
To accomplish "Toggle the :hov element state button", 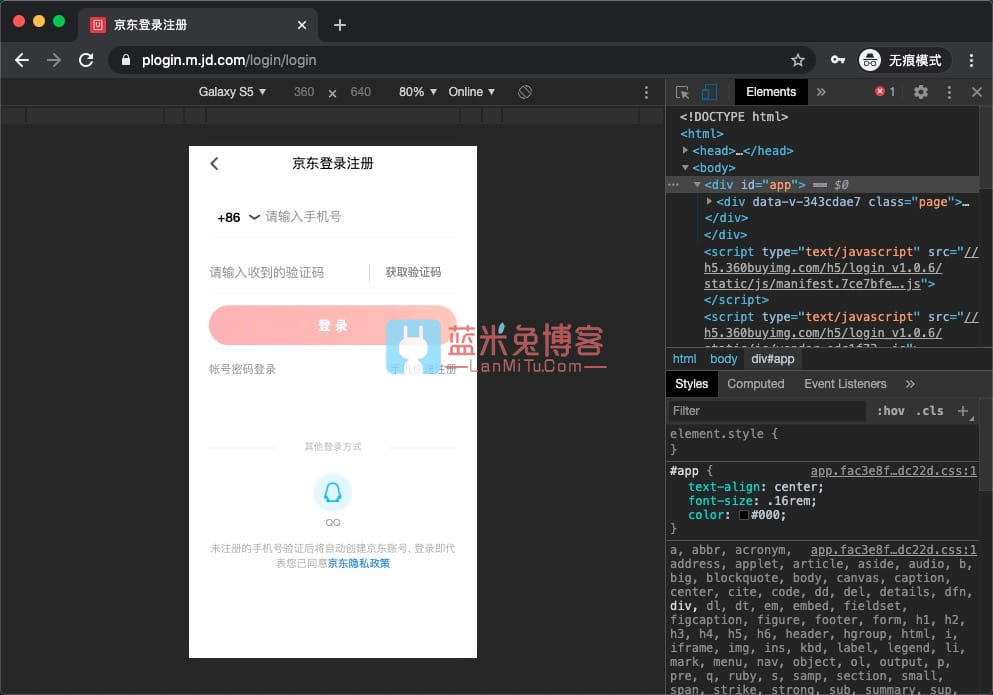I will (891, 411).
